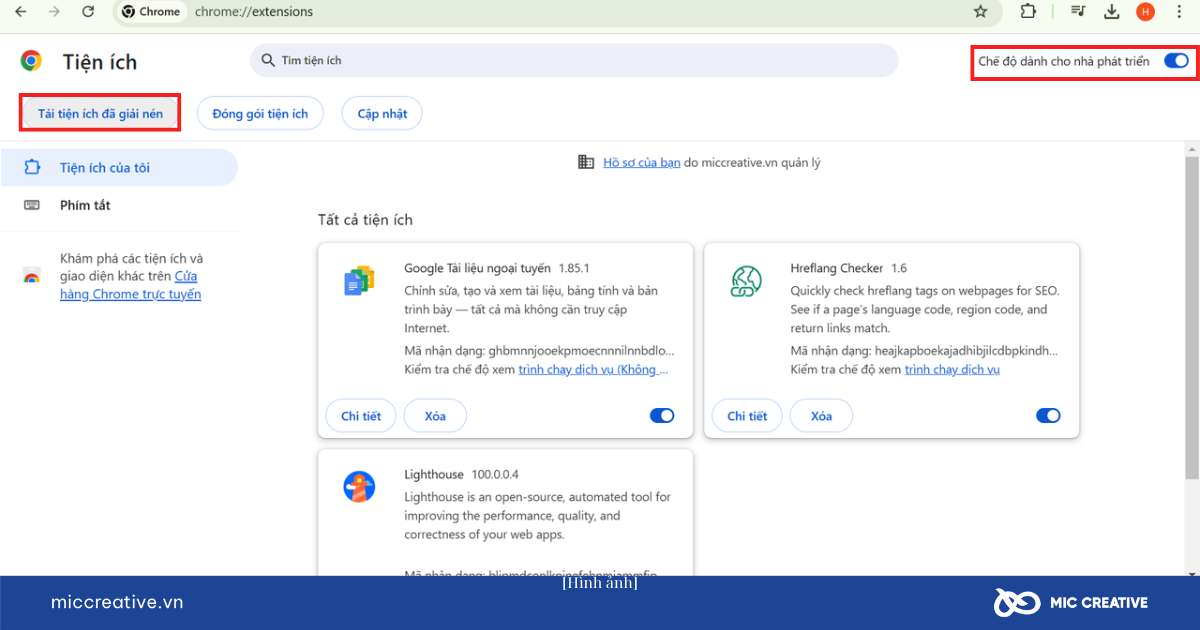Screen dimensions: 1200x630
Task: Click the search magnifier icon
Action: pyautogui.click(x=267, y=60)
